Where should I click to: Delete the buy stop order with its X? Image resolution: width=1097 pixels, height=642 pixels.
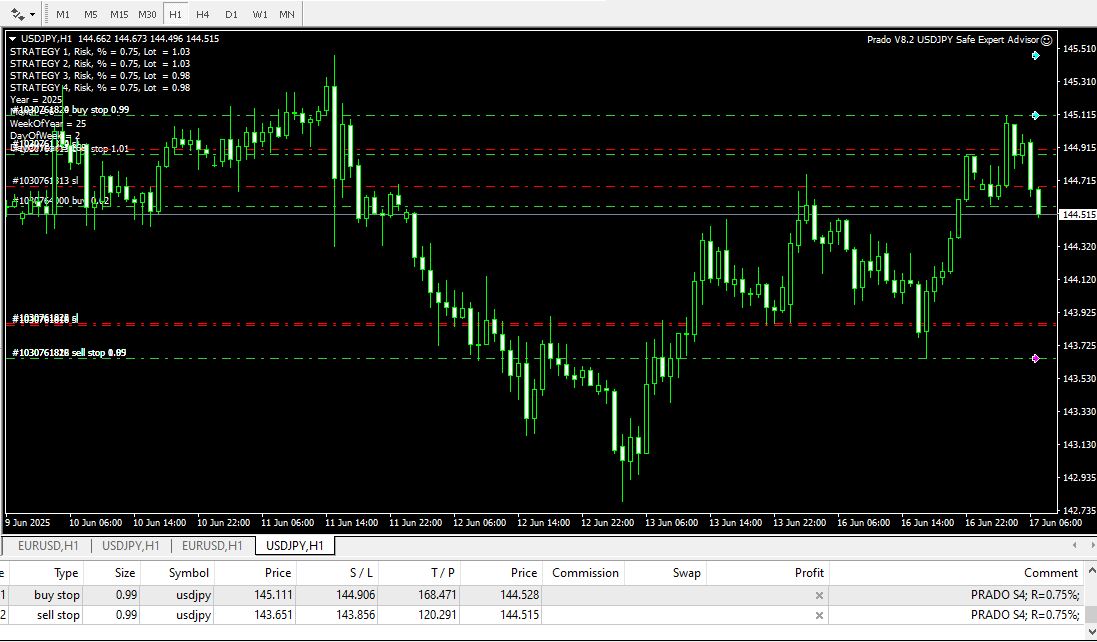819,596
